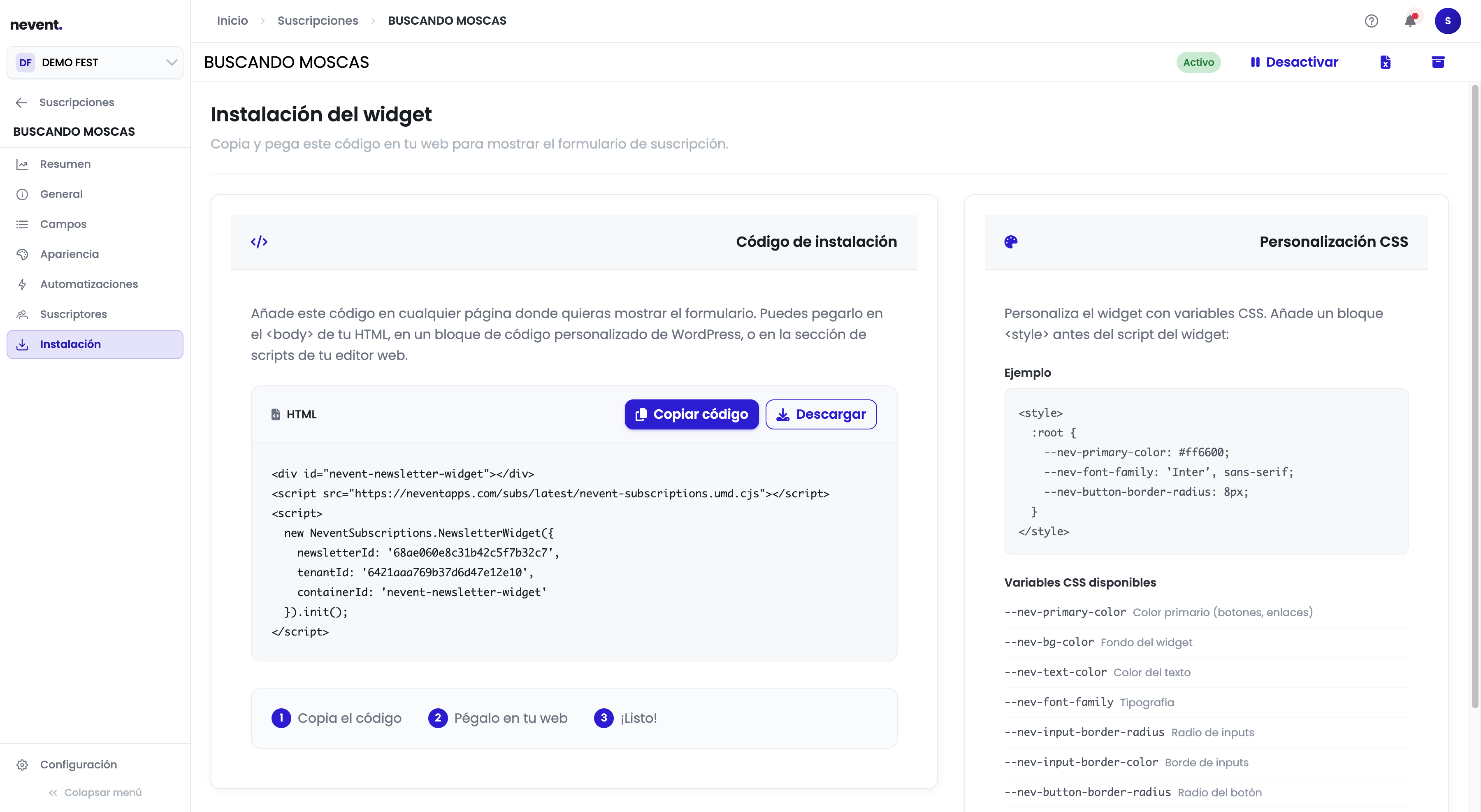Click the Instalación download icon
Image resolution: width=1481 pixels, height=812 pixels.
(22, 344)
